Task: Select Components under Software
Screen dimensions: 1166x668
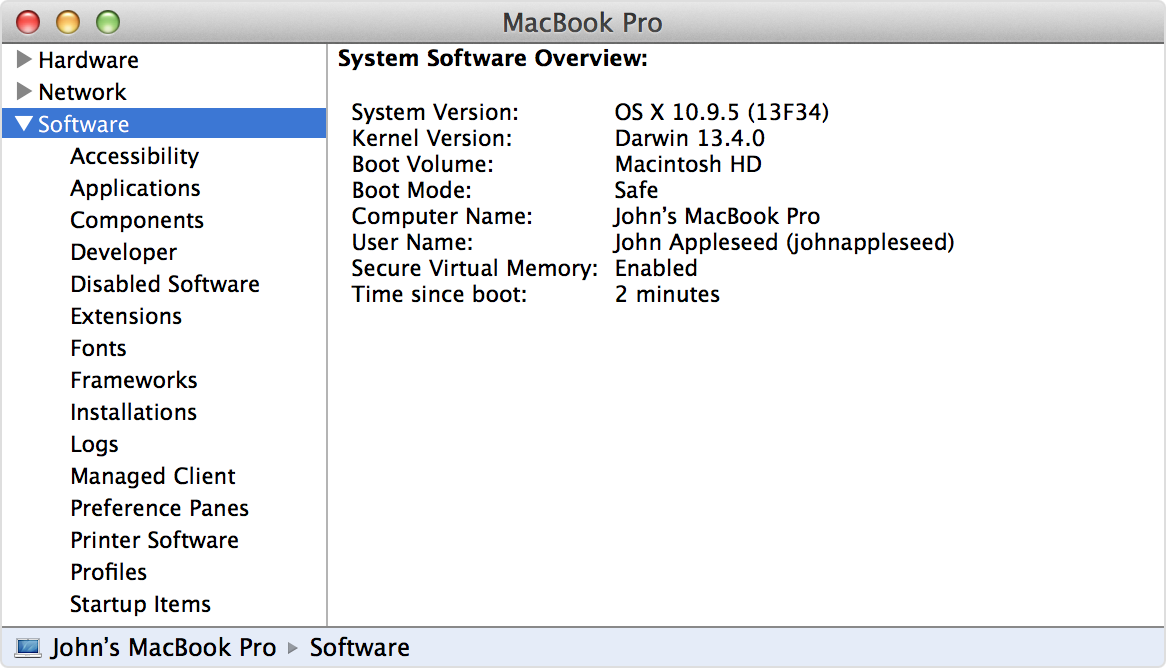Action: [137, 220]
